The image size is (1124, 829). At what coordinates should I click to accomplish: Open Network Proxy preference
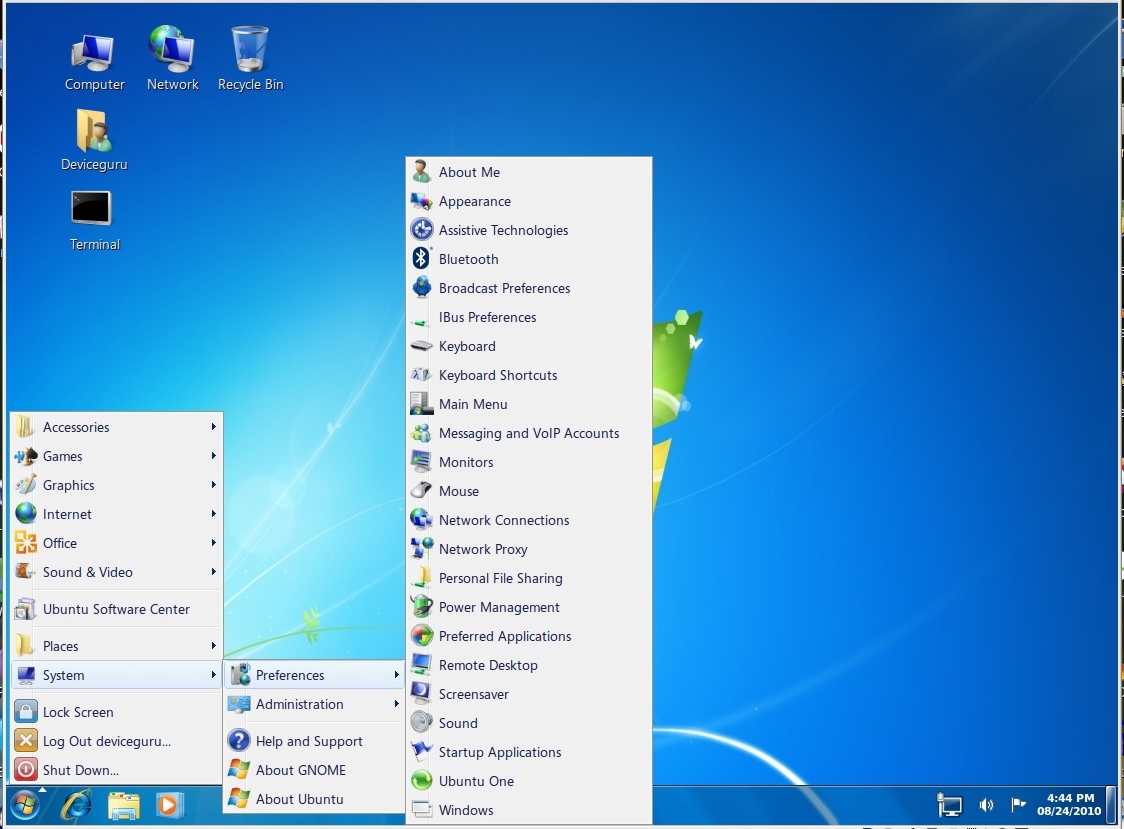click(x=529, y=549)
